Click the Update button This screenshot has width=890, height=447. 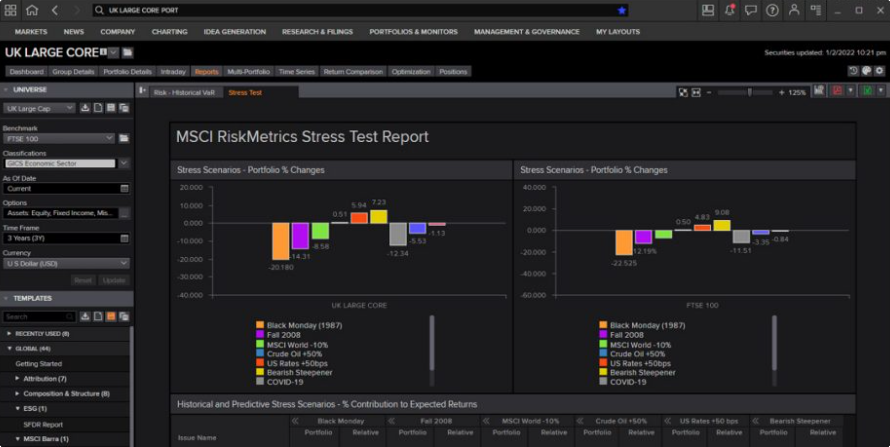point(117,280)
